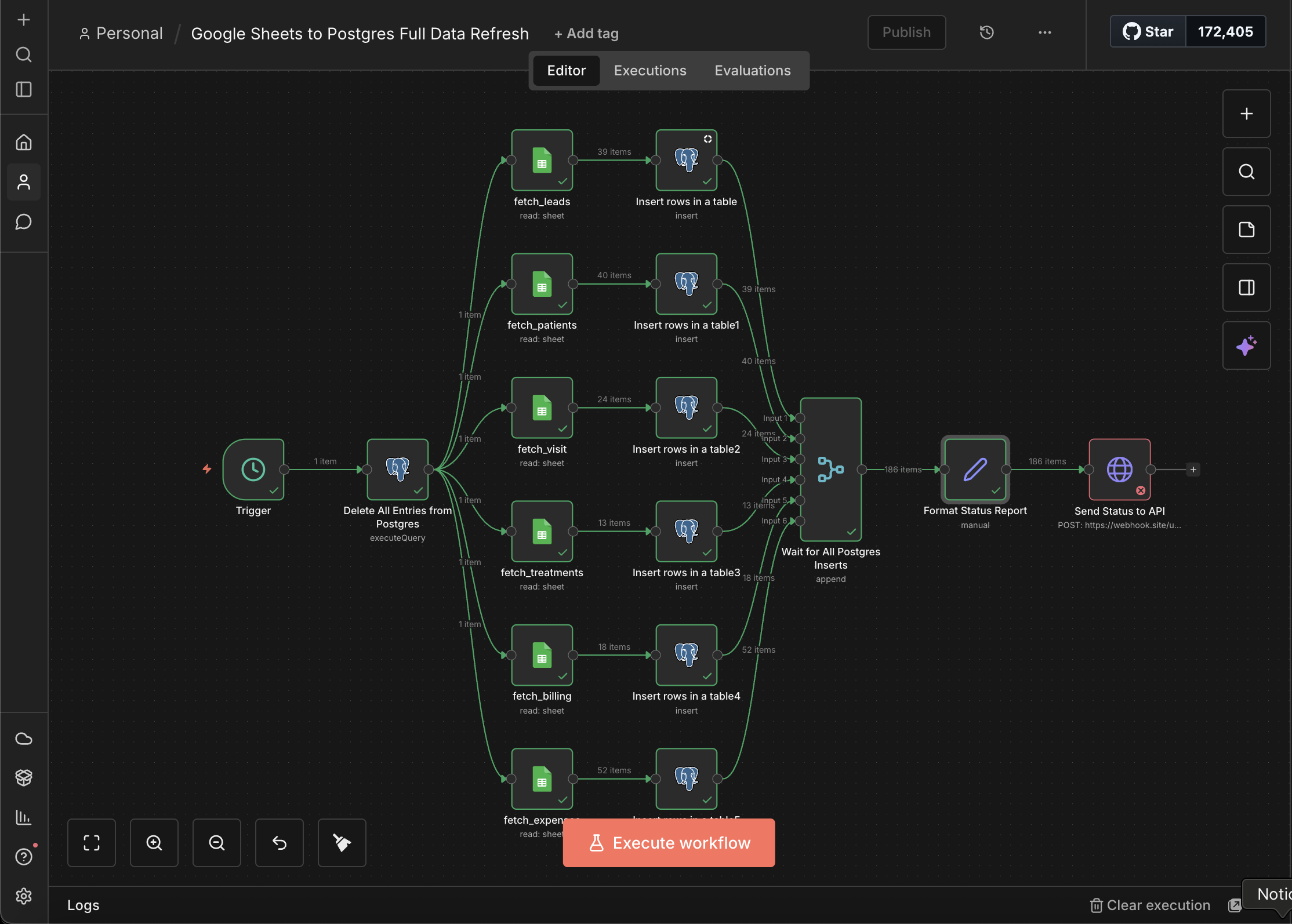The width and height of the screenshot is (1292, 924).
Task: Zoom in on the canvas
Action: point(154,842)
